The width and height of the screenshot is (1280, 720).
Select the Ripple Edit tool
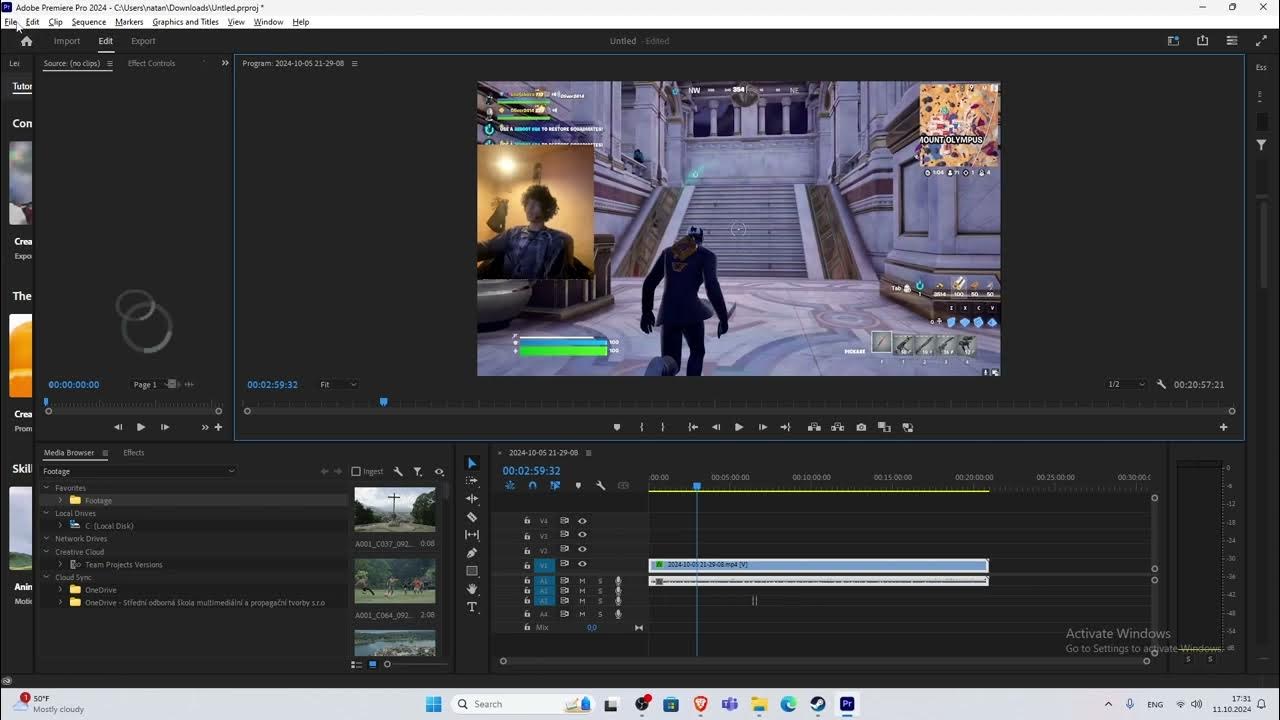pyautogui.click(x=472, y=498)
